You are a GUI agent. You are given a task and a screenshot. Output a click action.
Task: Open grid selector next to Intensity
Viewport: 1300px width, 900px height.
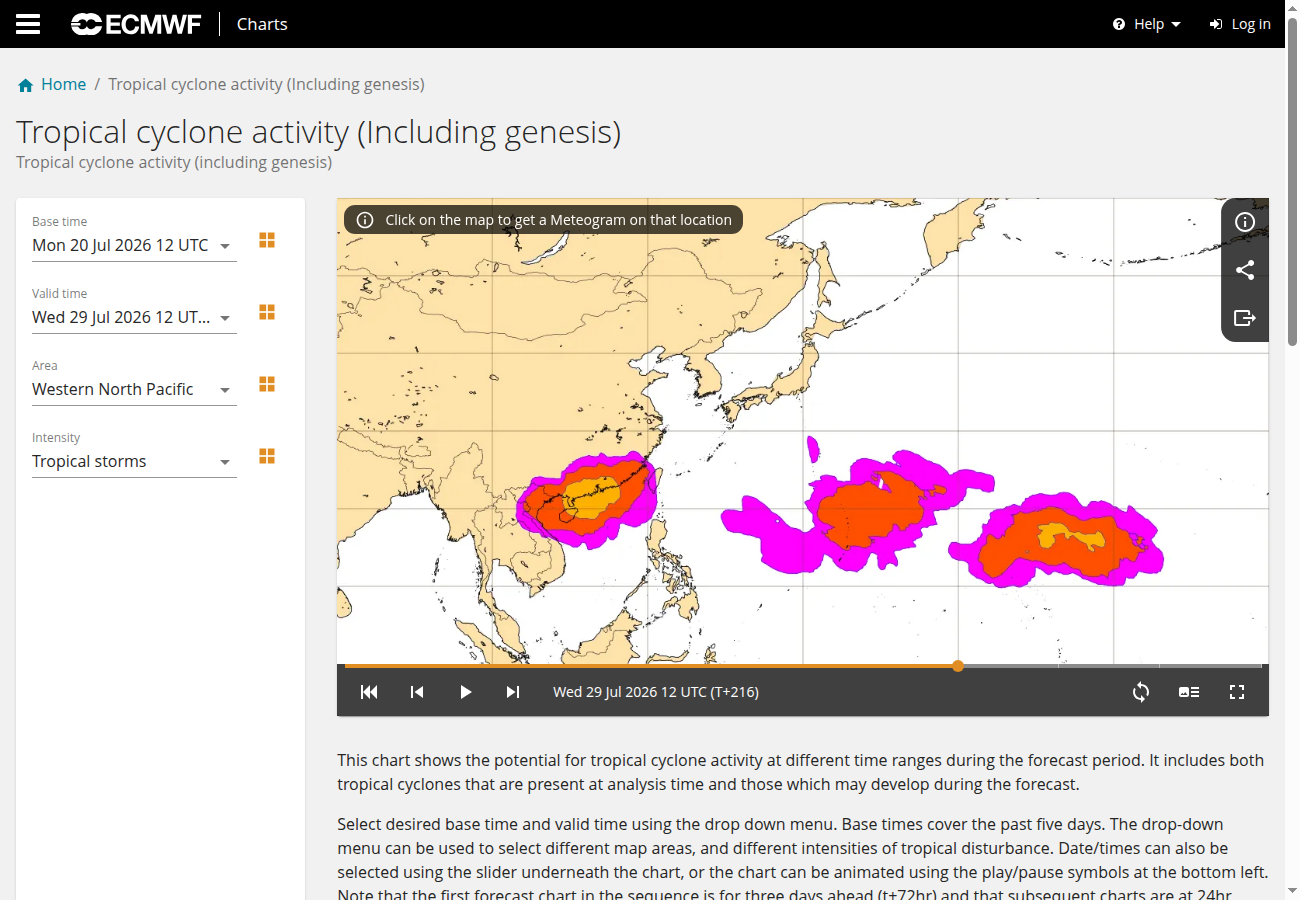tap(267, 456)
